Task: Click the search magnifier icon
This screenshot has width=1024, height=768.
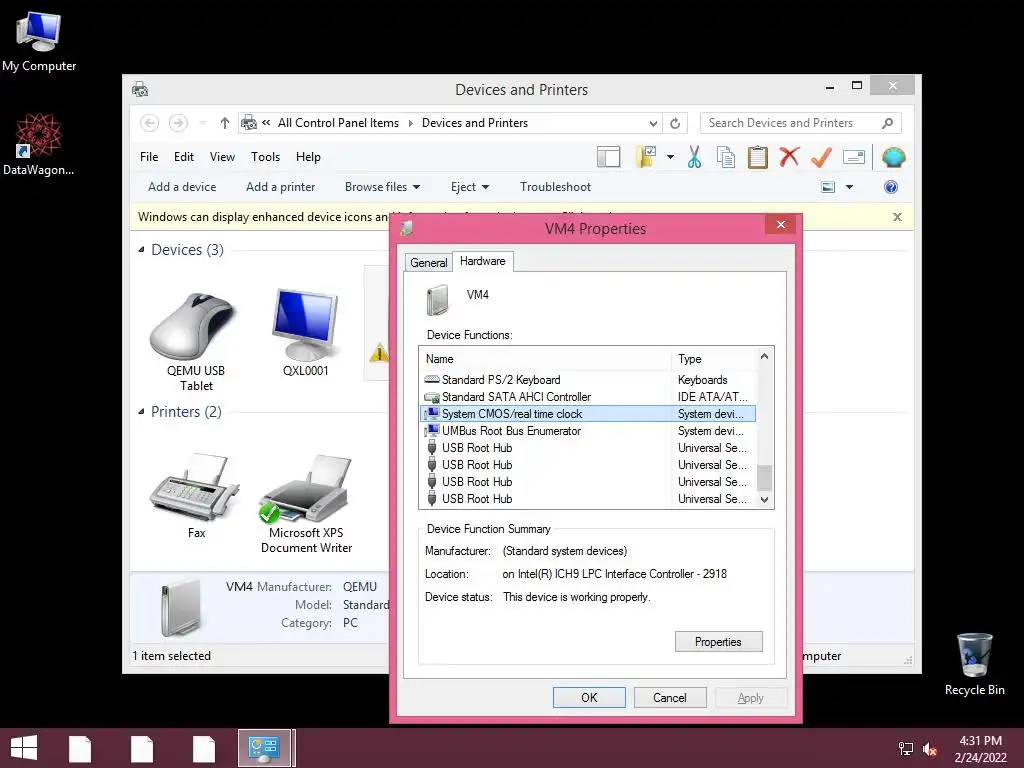Action: pyautogui.click(x=887, y=123)
